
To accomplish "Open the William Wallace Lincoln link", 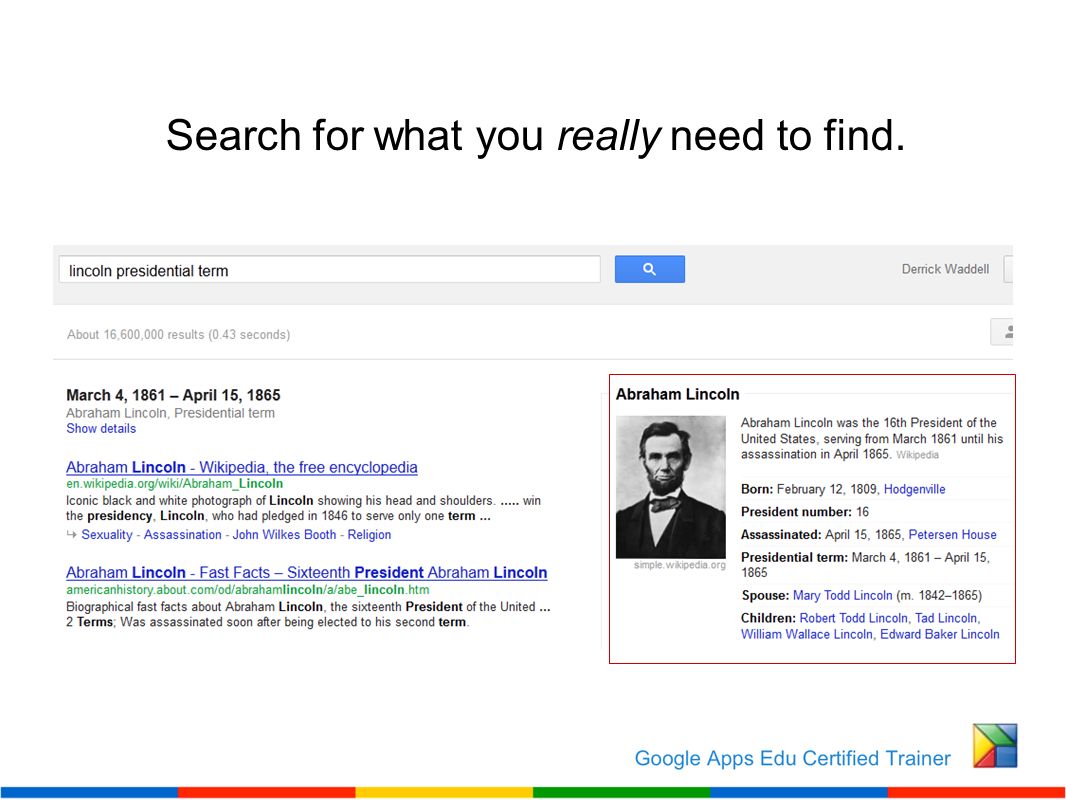I will tap(806, 634).
